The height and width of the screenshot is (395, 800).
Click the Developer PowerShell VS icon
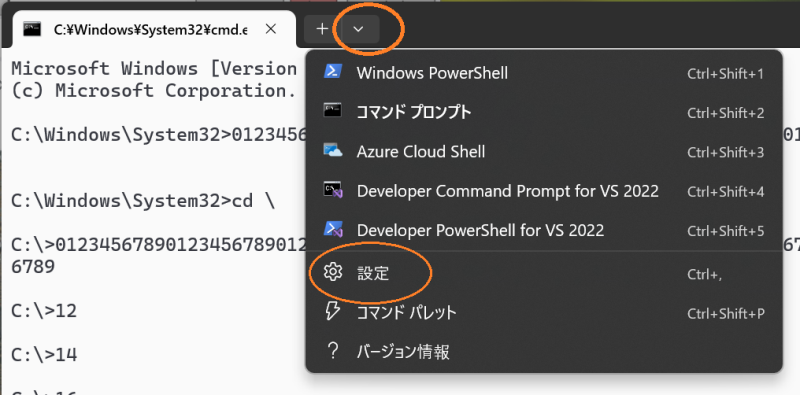pos(333,229)
